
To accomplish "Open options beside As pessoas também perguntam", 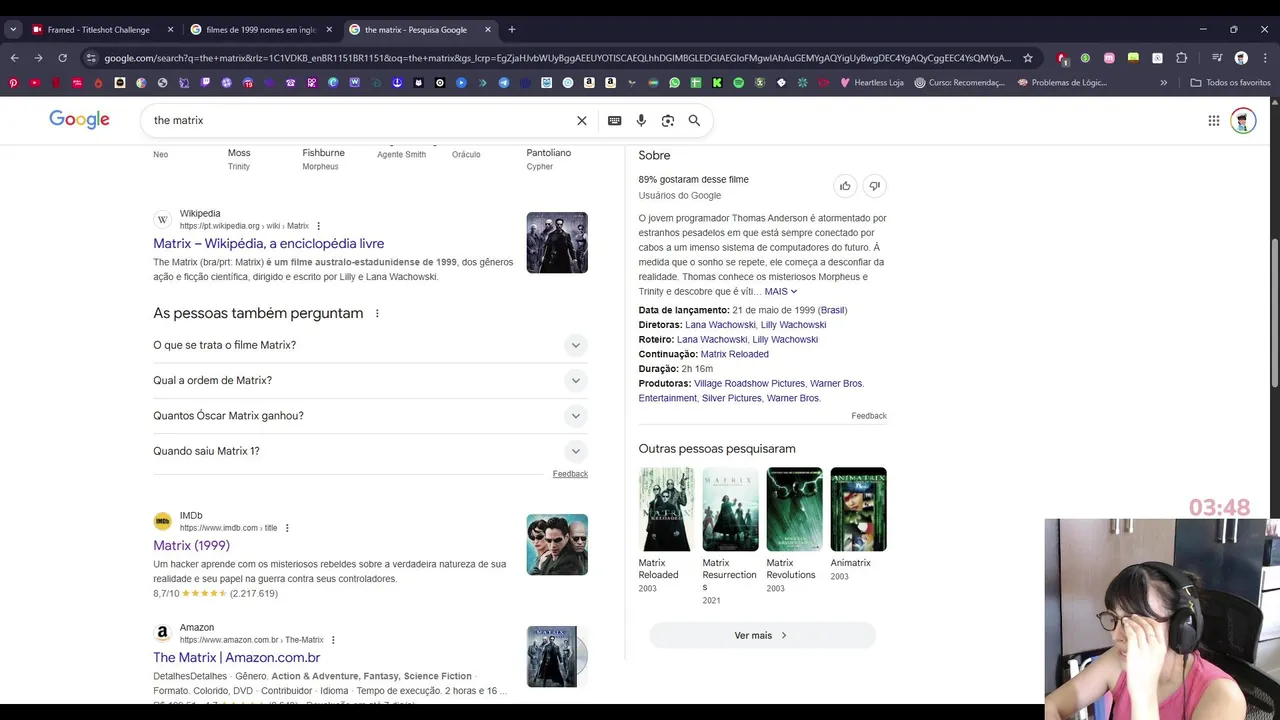I will (x=377, y=314).
